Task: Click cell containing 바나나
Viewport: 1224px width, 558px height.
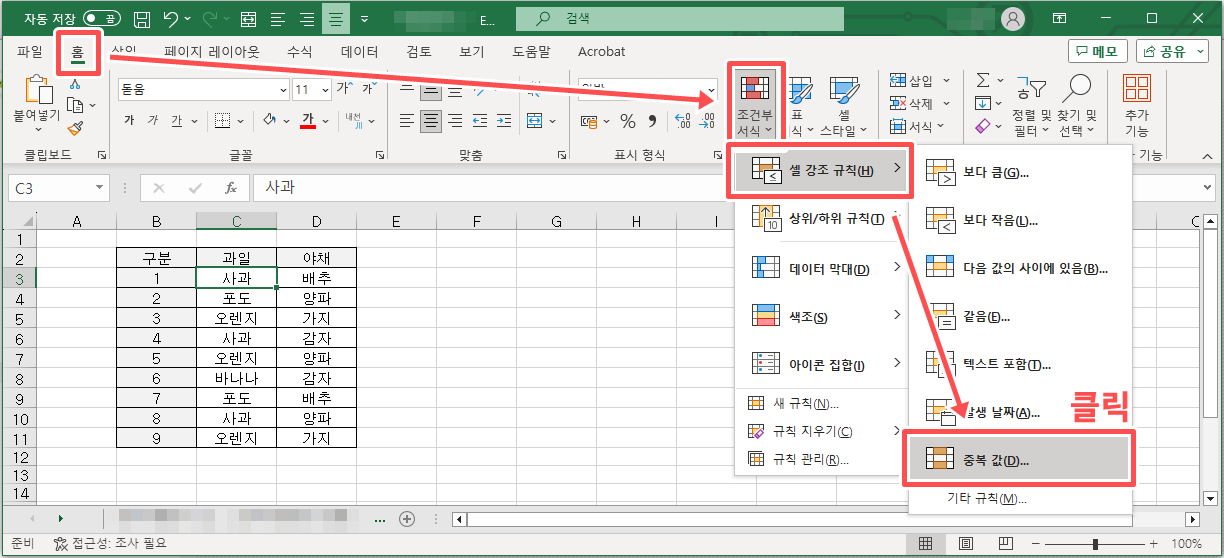Action: click(236, 379)
